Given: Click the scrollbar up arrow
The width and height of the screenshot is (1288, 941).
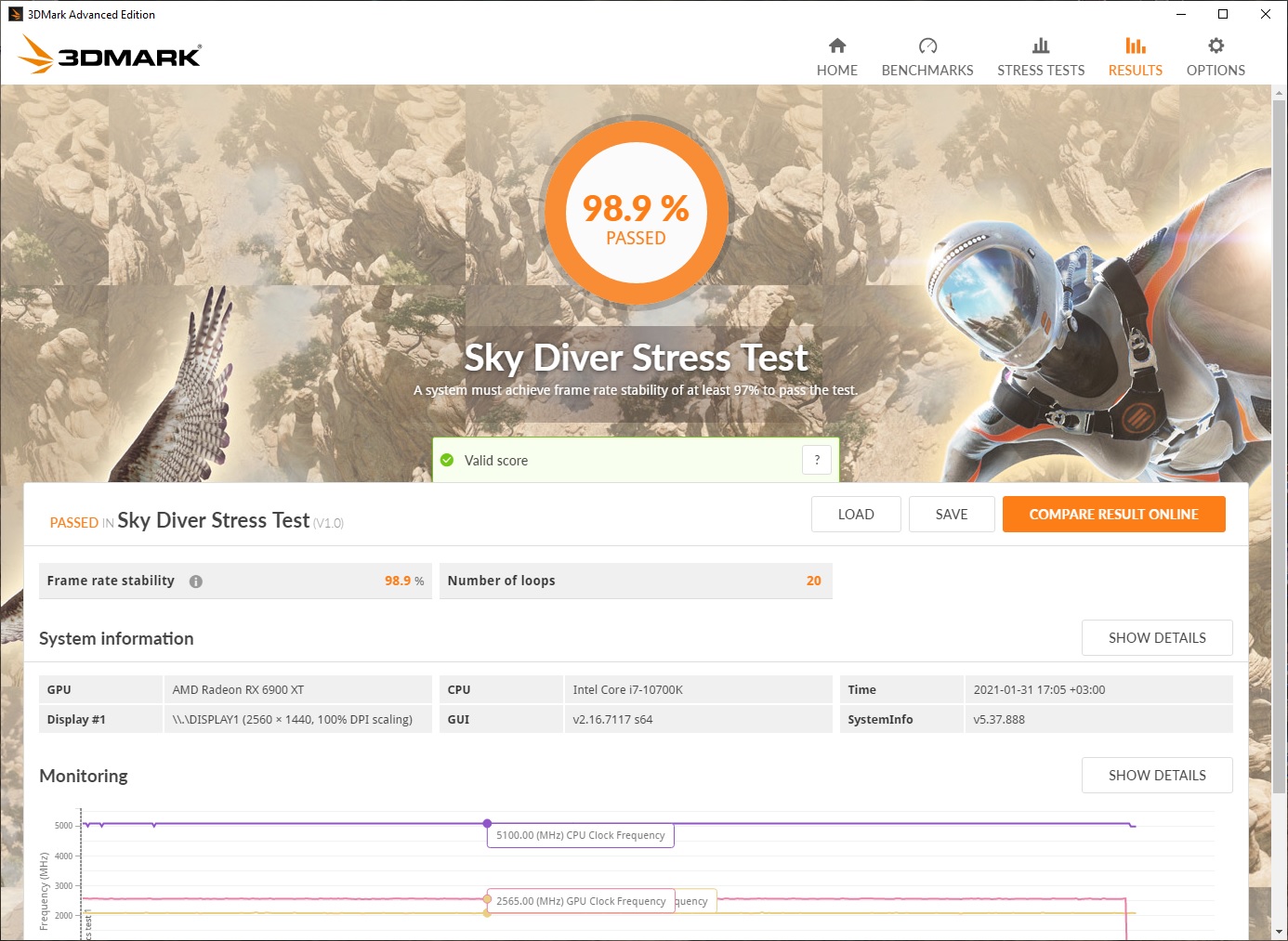Looking at the screenshot, I should 1279,93.
